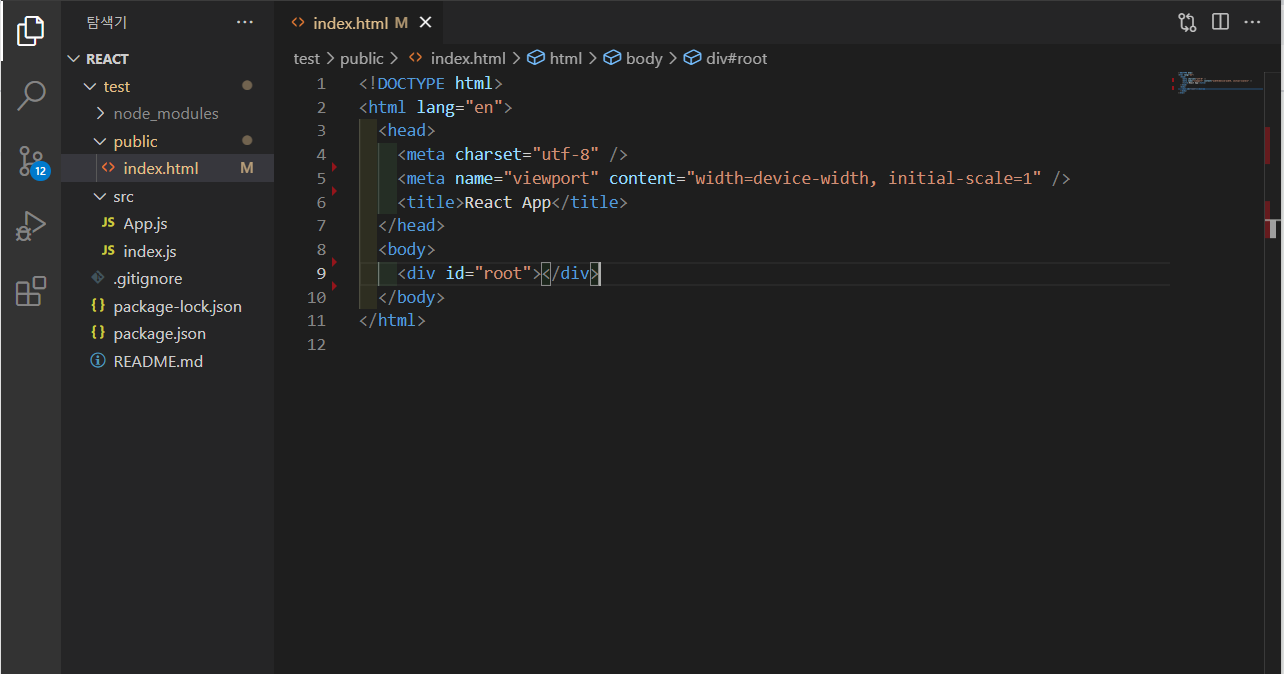Click the info icon beside README.md

pyautogui.click(x=98, y=361)
